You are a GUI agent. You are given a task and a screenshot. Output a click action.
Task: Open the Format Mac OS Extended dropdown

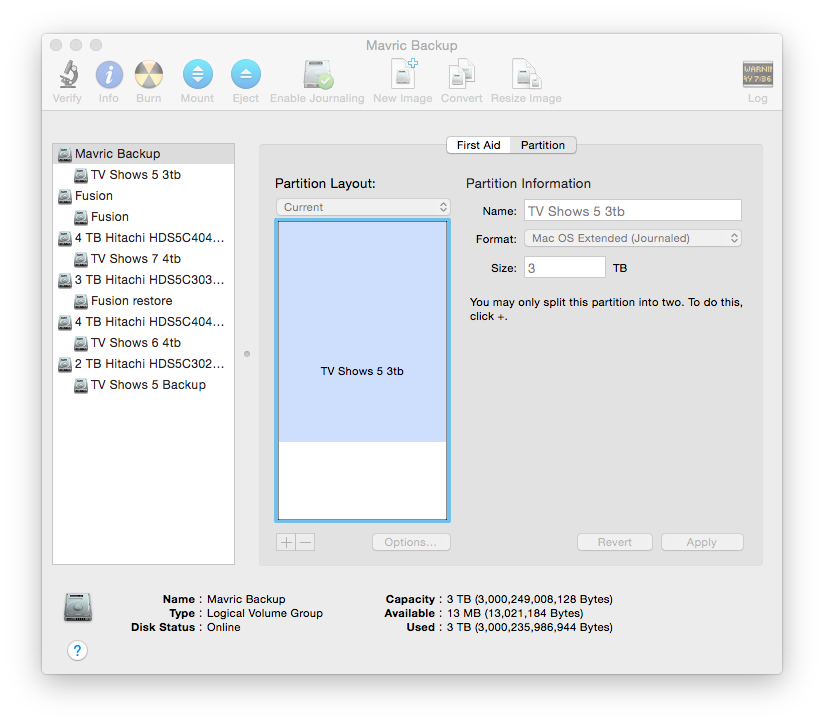click(633, 238)
